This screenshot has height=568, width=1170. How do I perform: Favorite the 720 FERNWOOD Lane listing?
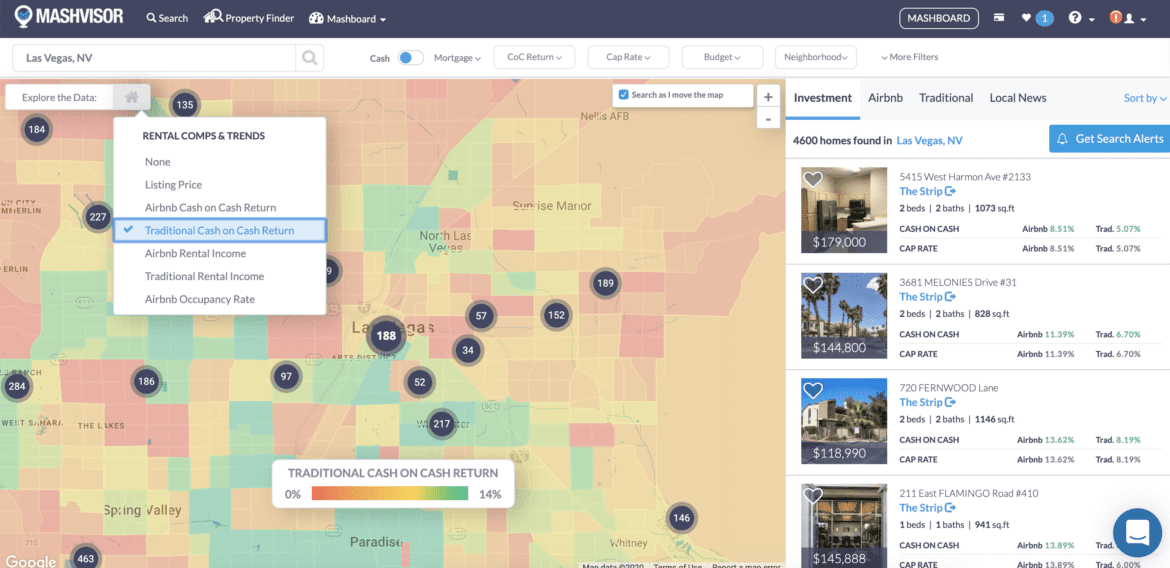click(x=813, y=390)
